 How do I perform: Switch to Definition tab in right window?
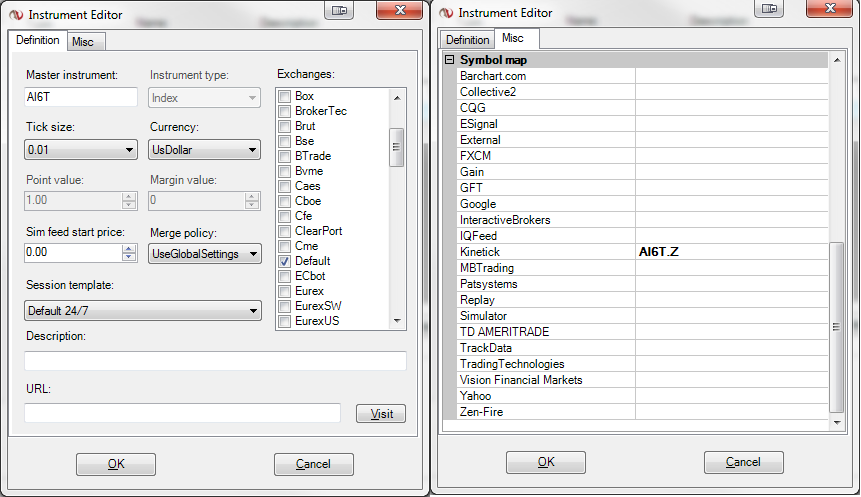pyautogui.click(x=467, y=40)
